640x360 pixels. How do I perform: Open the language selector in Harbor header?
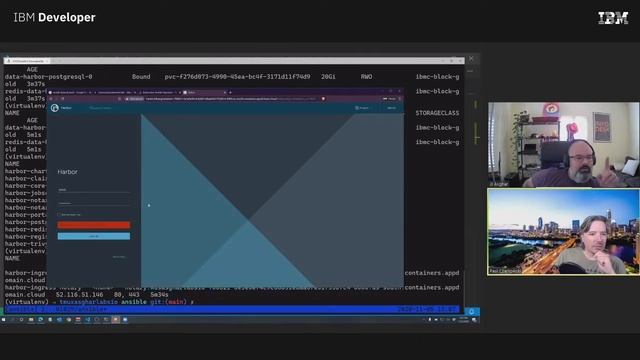point(362,108)
